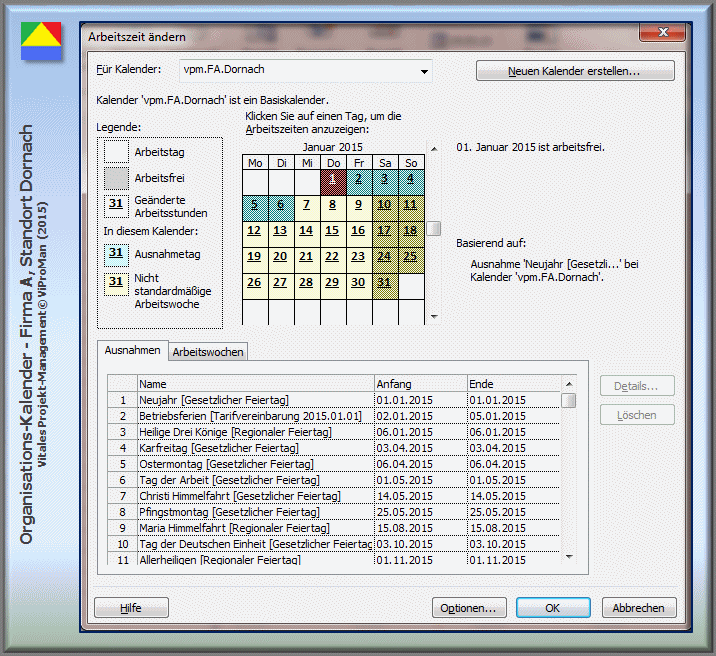Image resolution: width=716 pixels, height=656 pixels.
Task: Select January 15 in the calendar
Action: pyautogui.click(x=333, y=231)
